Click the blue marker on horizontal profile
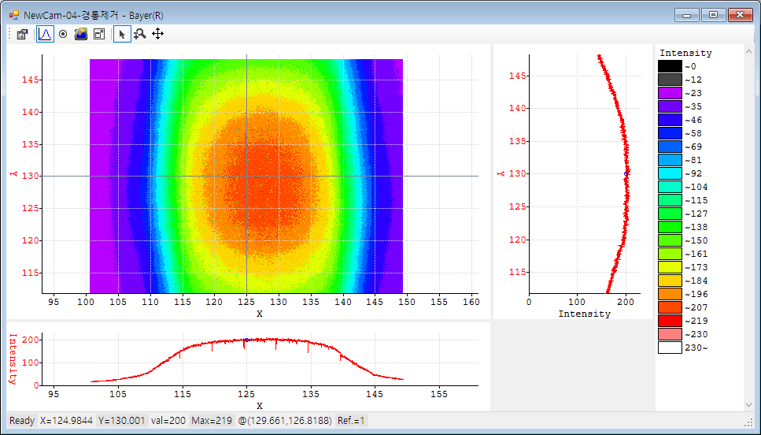The width and height of the screenshot is (761, 435). pos(247,340)
